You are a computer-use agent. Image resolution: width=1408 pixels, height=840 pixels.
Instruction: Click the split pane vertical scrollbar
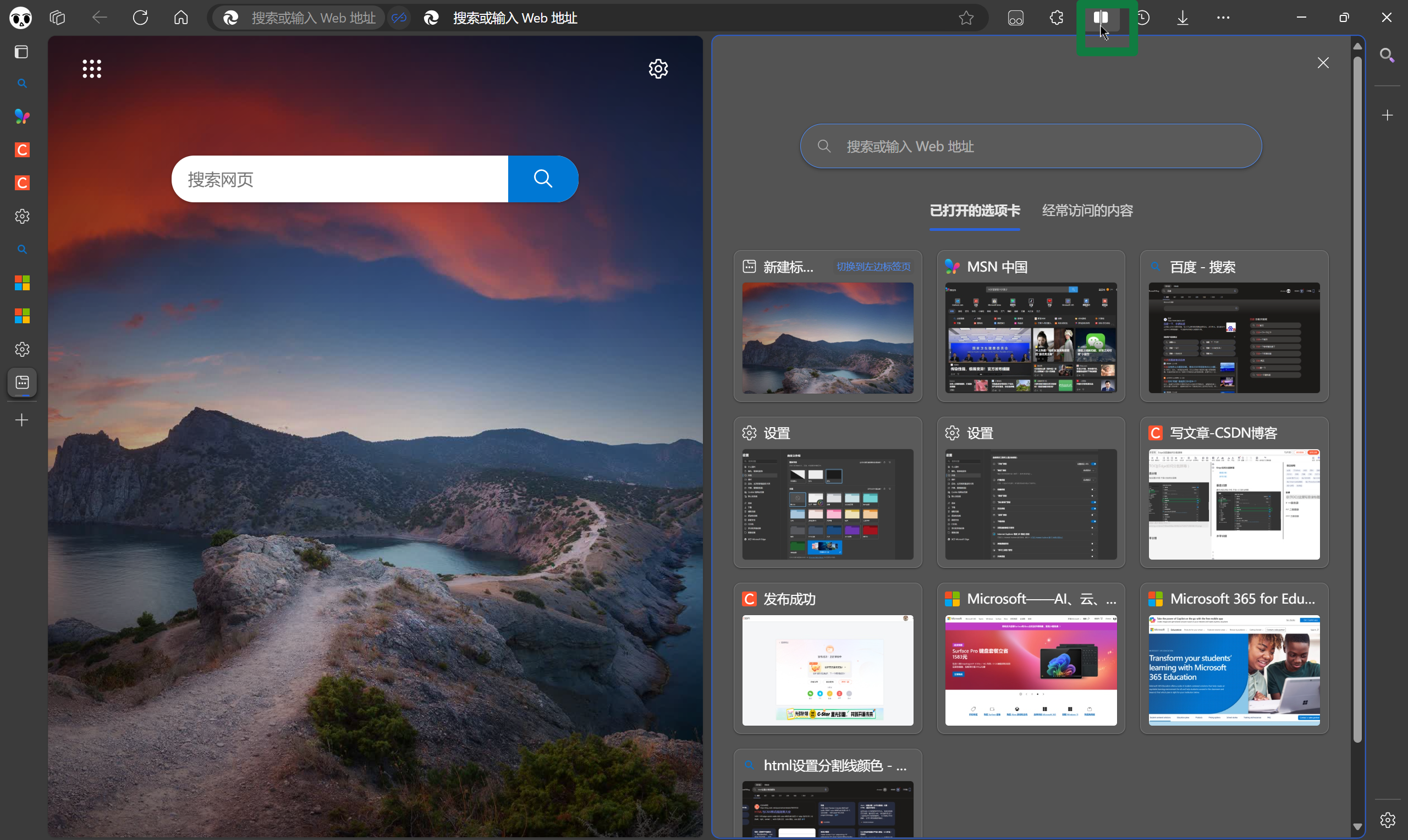point(1357,396)
